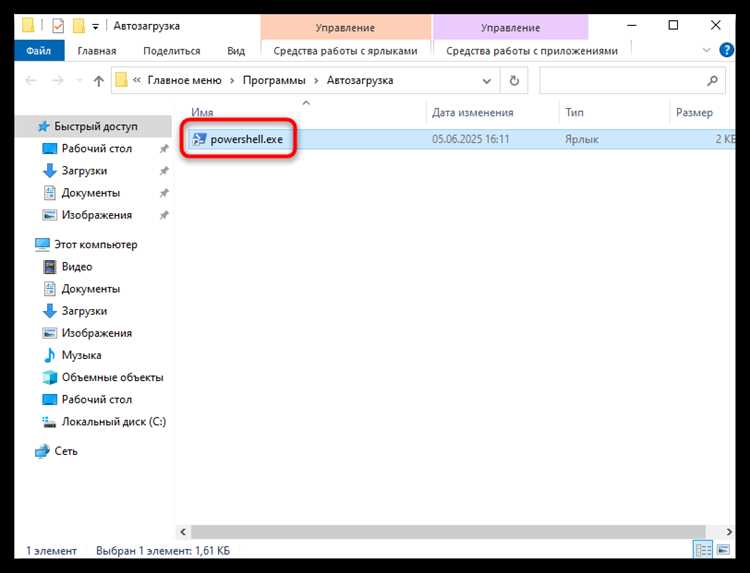The width and height of the screenshot is (750, 573).
Task: Refresh the Автозагрузка folder
Action: coord(514,81)
